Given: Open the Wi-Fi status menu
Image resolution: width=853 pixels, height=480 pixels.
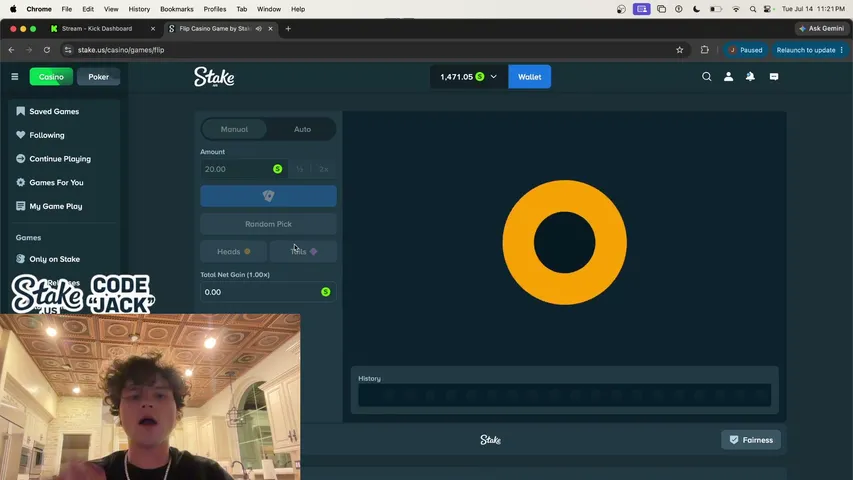Looking at the screenshot, I should 735,9.
